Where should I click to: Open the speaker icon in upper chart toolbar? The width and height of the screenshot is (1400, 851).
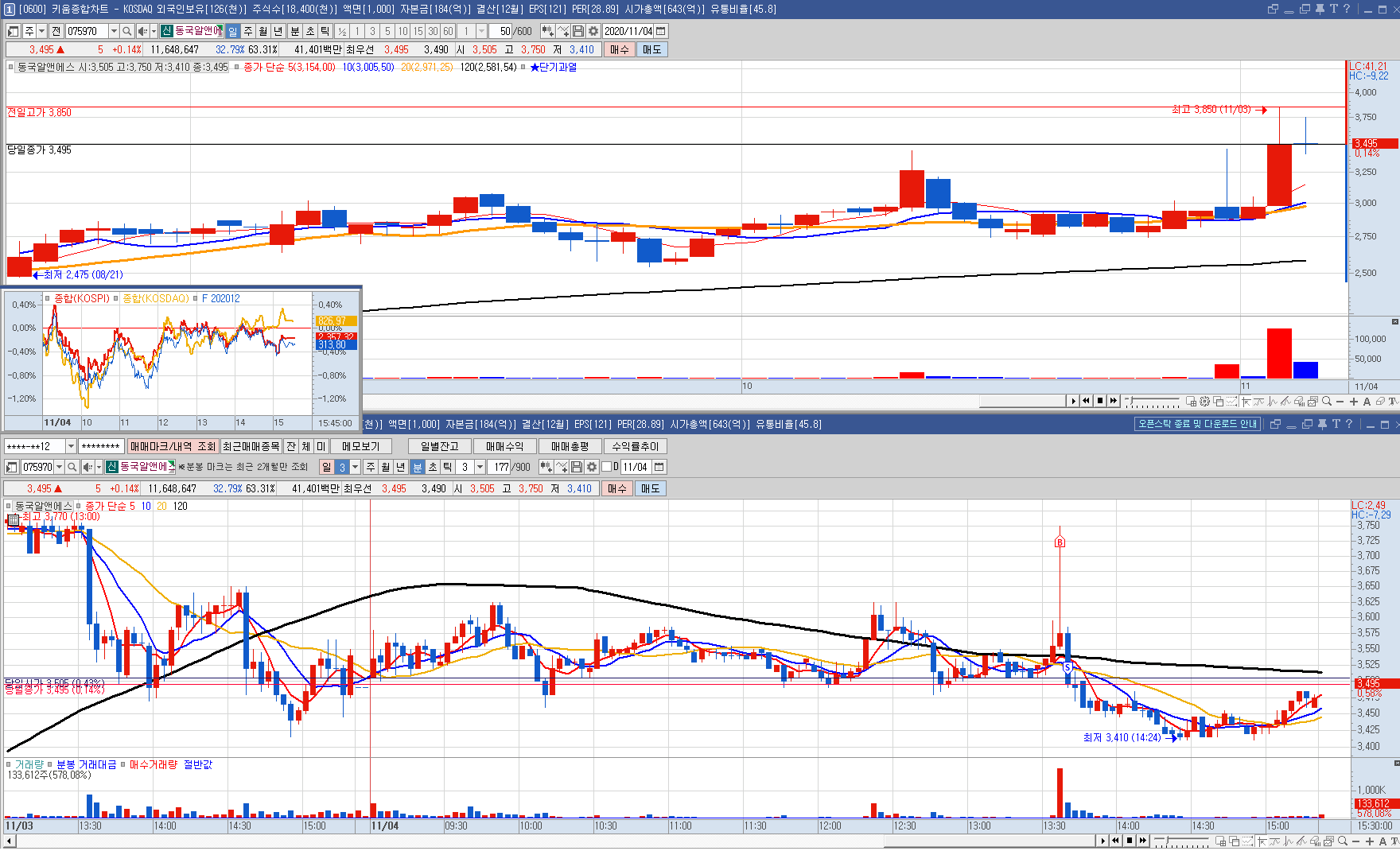pyautogui.click(x=142, y=31)
